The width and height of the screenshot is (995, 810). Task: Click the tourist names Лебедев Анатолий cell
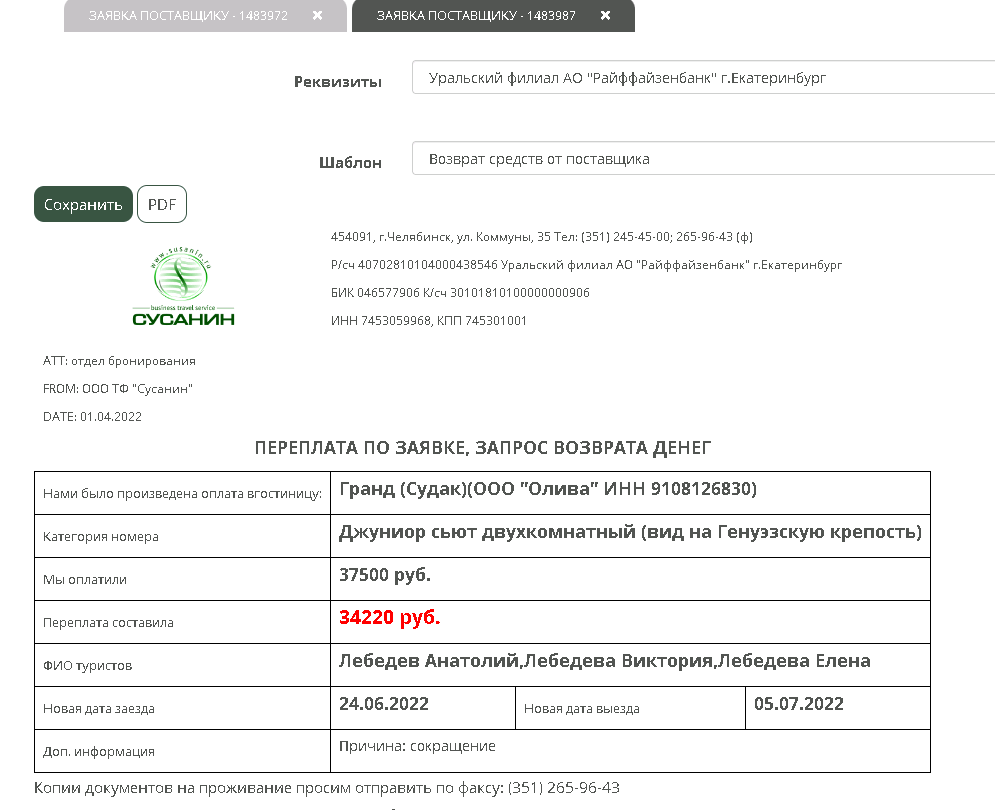click(x=604, y=661)
